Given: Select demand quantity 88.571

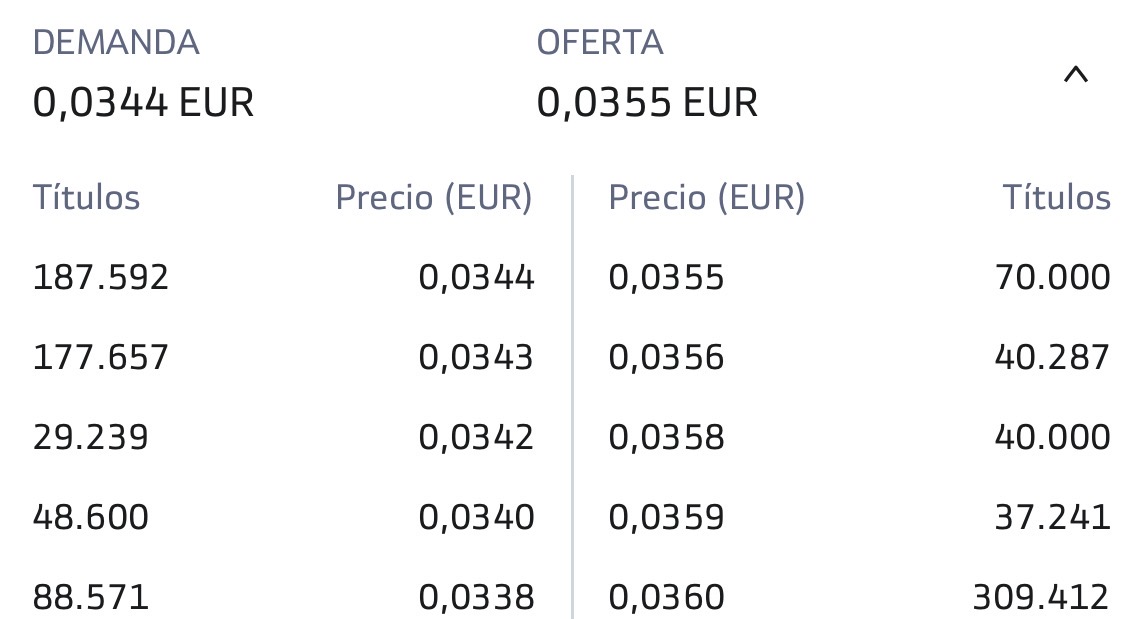Looking at the screenshot, I should [x=91, y=598].
